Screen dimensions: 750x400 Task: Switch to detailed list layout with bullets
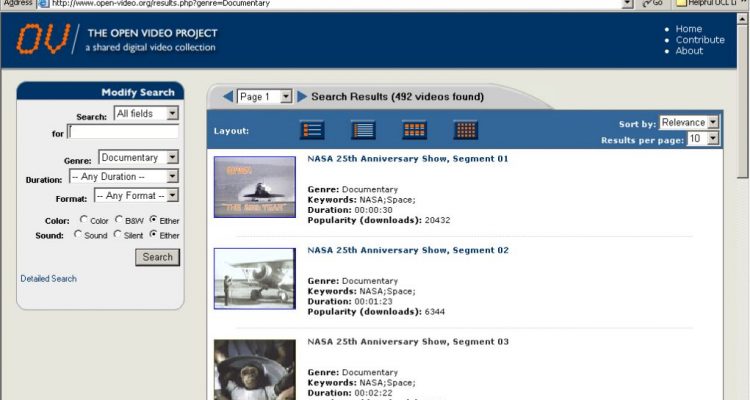pos(312,130)
